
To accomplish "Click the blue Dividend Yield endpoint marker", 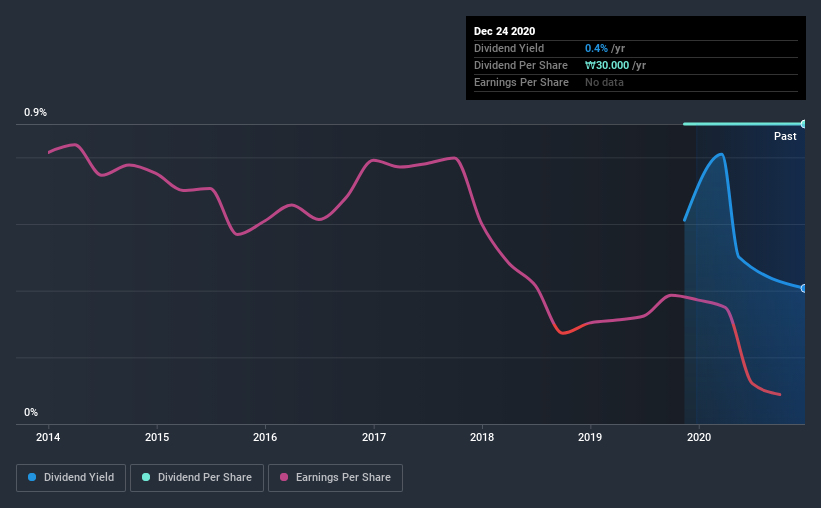I will click(803, 288).
